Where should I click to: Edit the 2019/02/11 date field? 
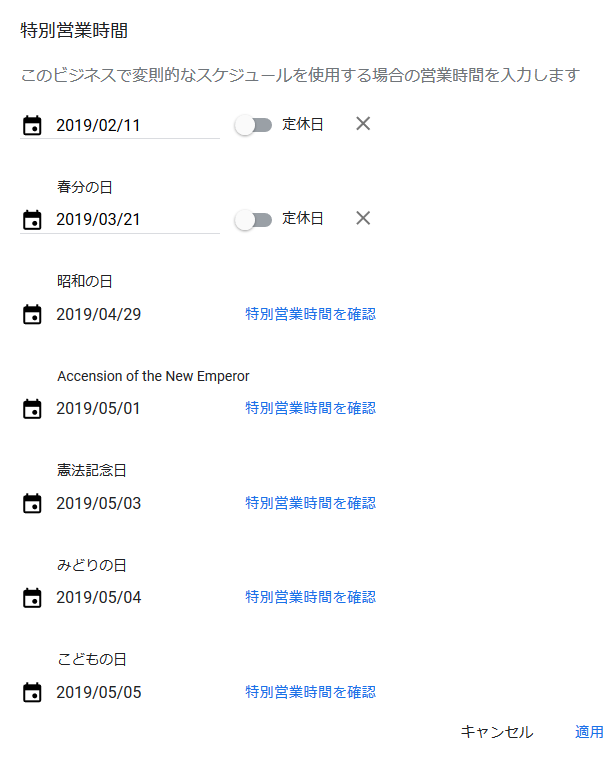pos(135,125)
